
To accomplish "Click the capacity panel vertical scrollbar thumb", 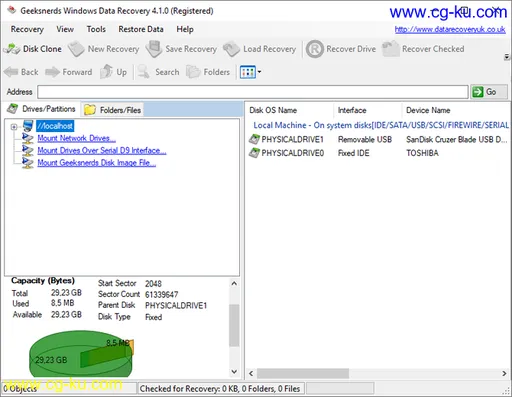I will pyautogui.click(x=234, y=325).
